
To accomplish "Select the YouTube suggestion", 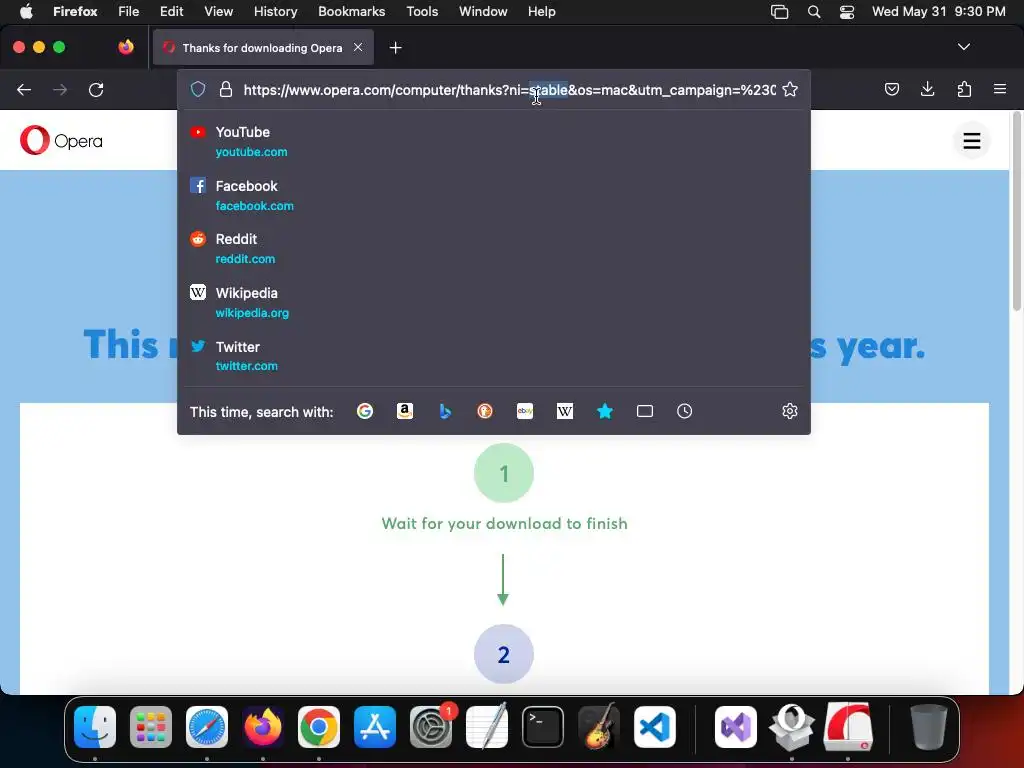I will [x=494, y=142].
